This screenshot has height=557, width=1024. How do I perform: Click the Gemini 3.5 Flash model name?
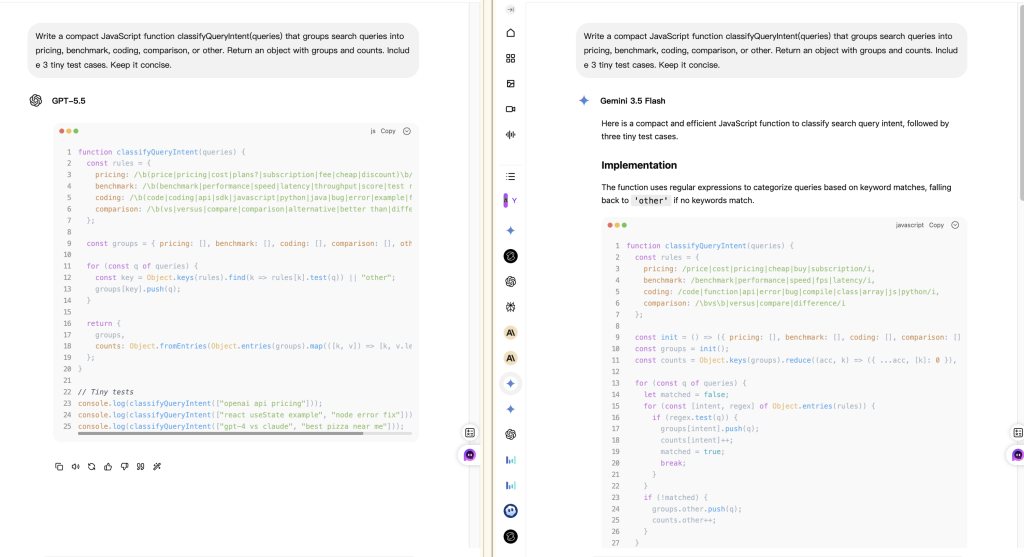(x=633, y=101)
